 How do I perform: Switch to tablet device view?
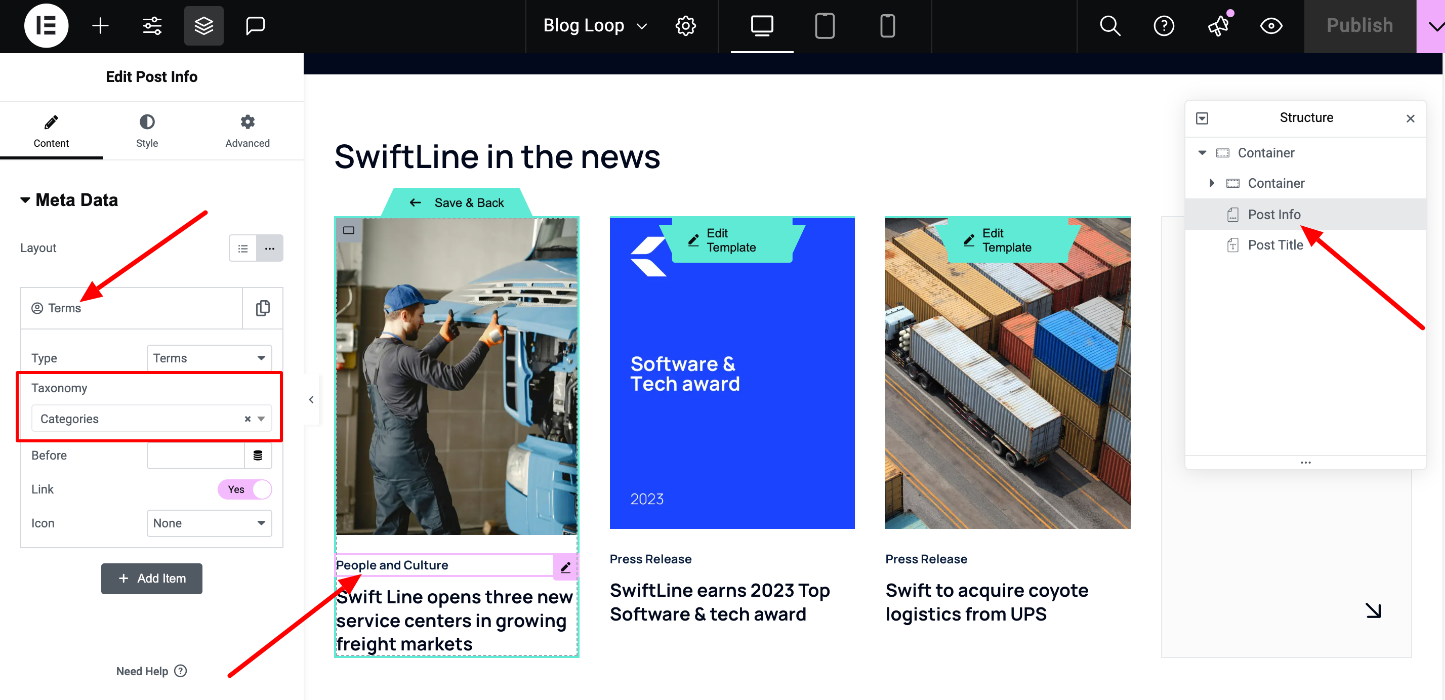pos(825,26)
